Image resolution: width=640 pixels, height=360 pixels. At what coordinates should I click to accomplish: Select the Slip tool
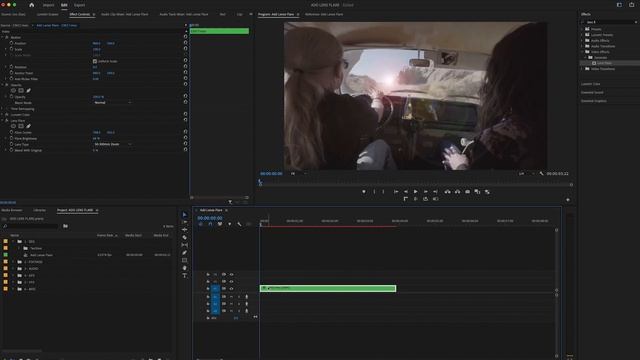[x=184, y=245]
